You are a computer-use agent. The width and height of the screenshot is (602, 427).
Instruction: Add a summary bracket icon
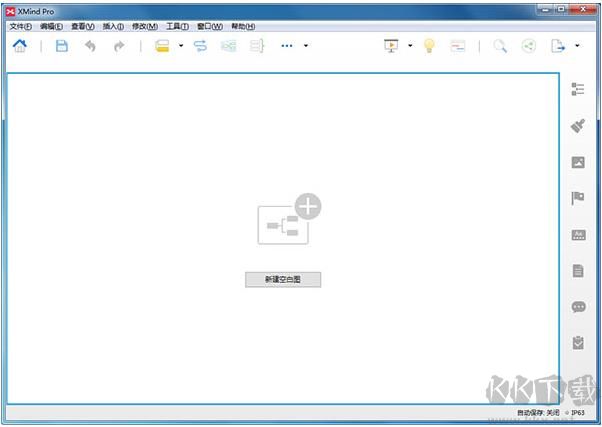[x=257, y=46]
